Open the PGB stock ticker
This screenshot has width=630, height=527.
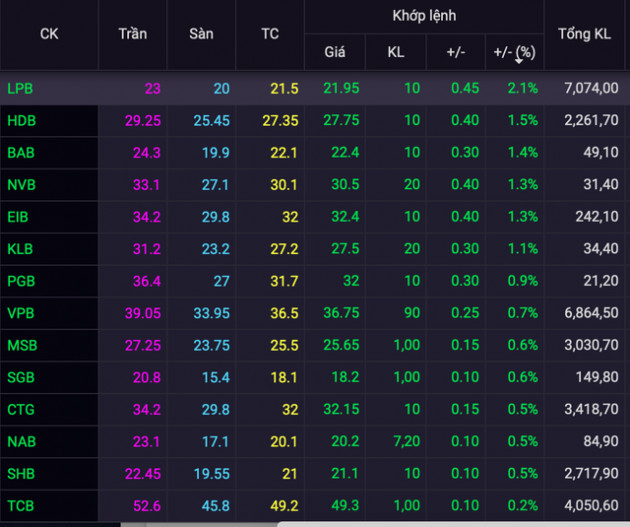[x=21, y=281]
